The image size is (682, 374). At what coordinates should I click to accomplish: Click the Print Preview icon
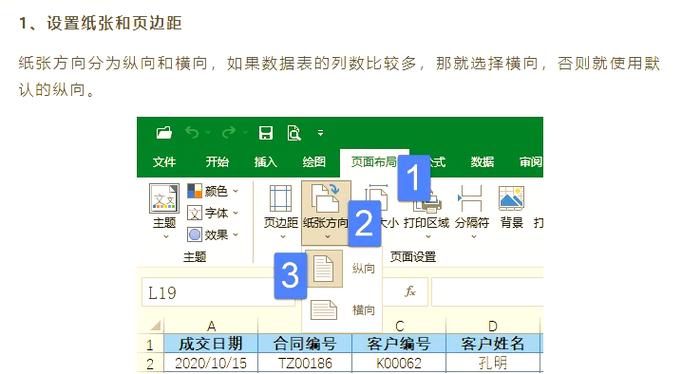[x=294, y=133]
